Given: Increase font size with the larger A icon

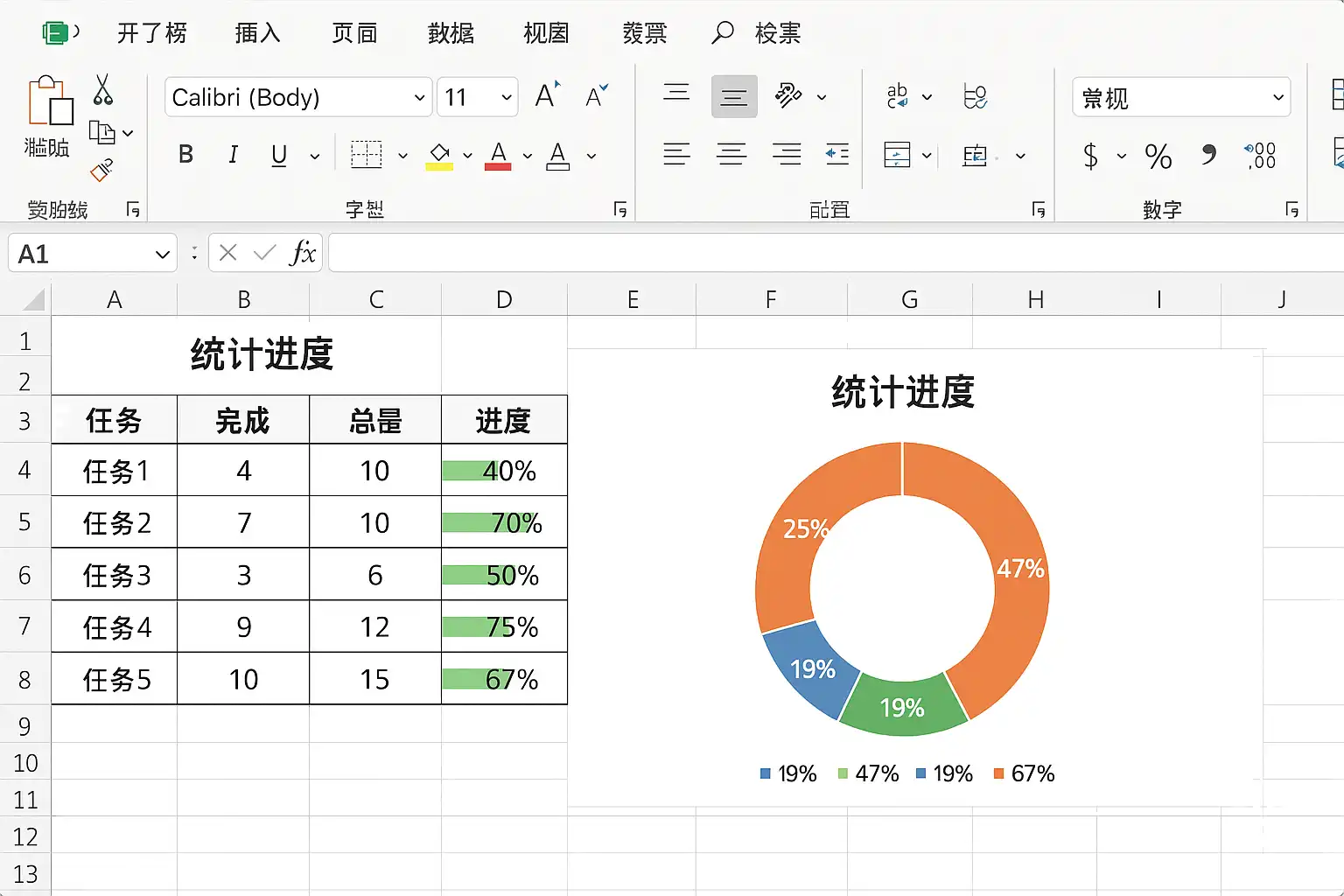Looking at the screenshot, I should coord(548,95).
